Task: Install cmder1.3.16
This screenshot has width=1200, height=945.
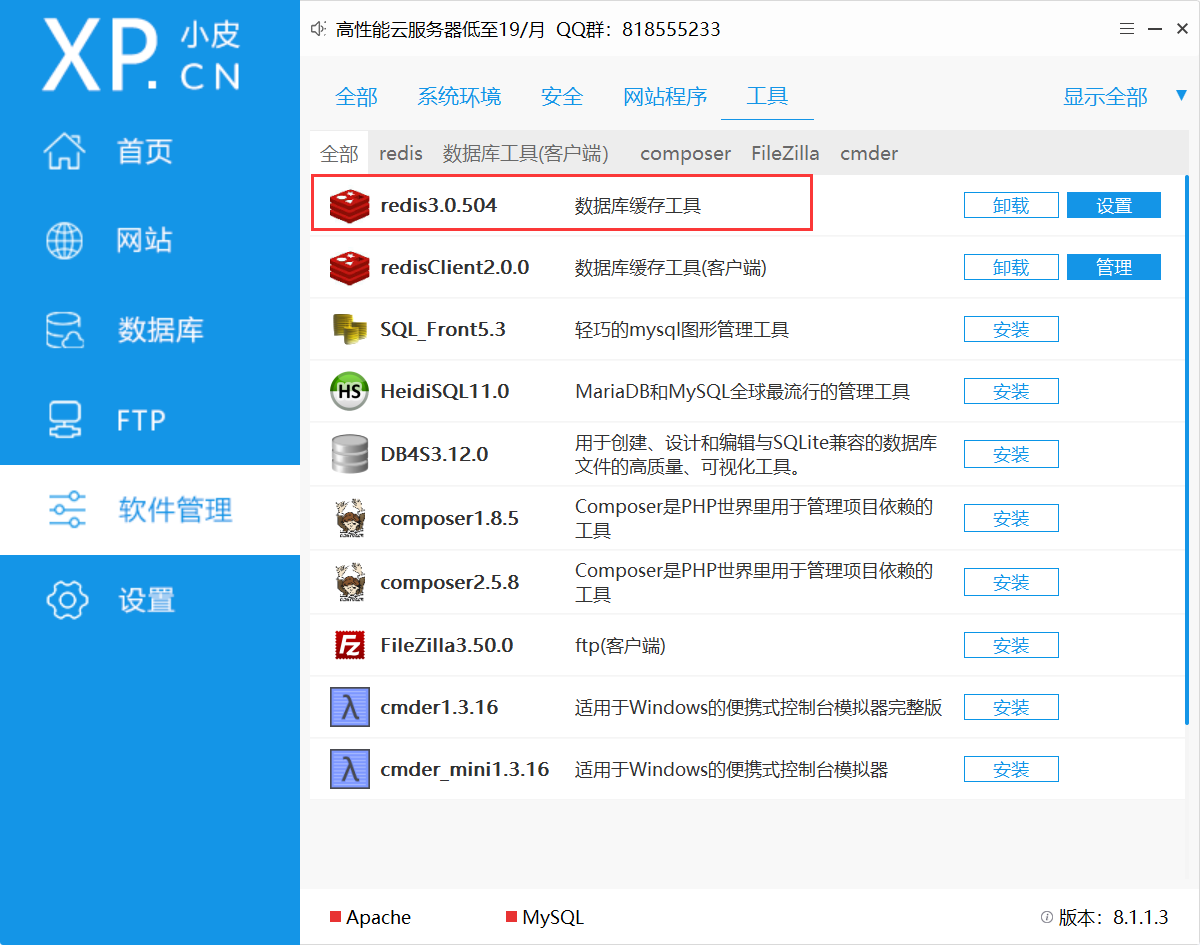Action: 1011,707
